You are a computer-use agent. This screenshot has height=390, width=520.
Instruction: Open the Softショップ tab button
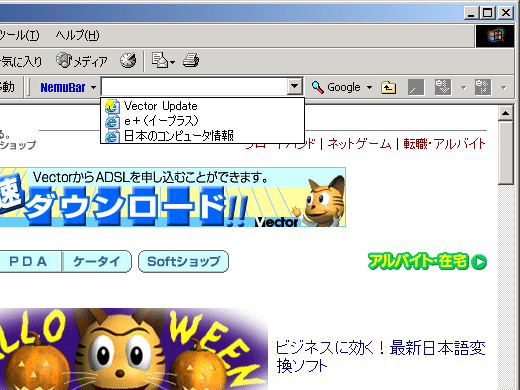click(x=183, y=261)
